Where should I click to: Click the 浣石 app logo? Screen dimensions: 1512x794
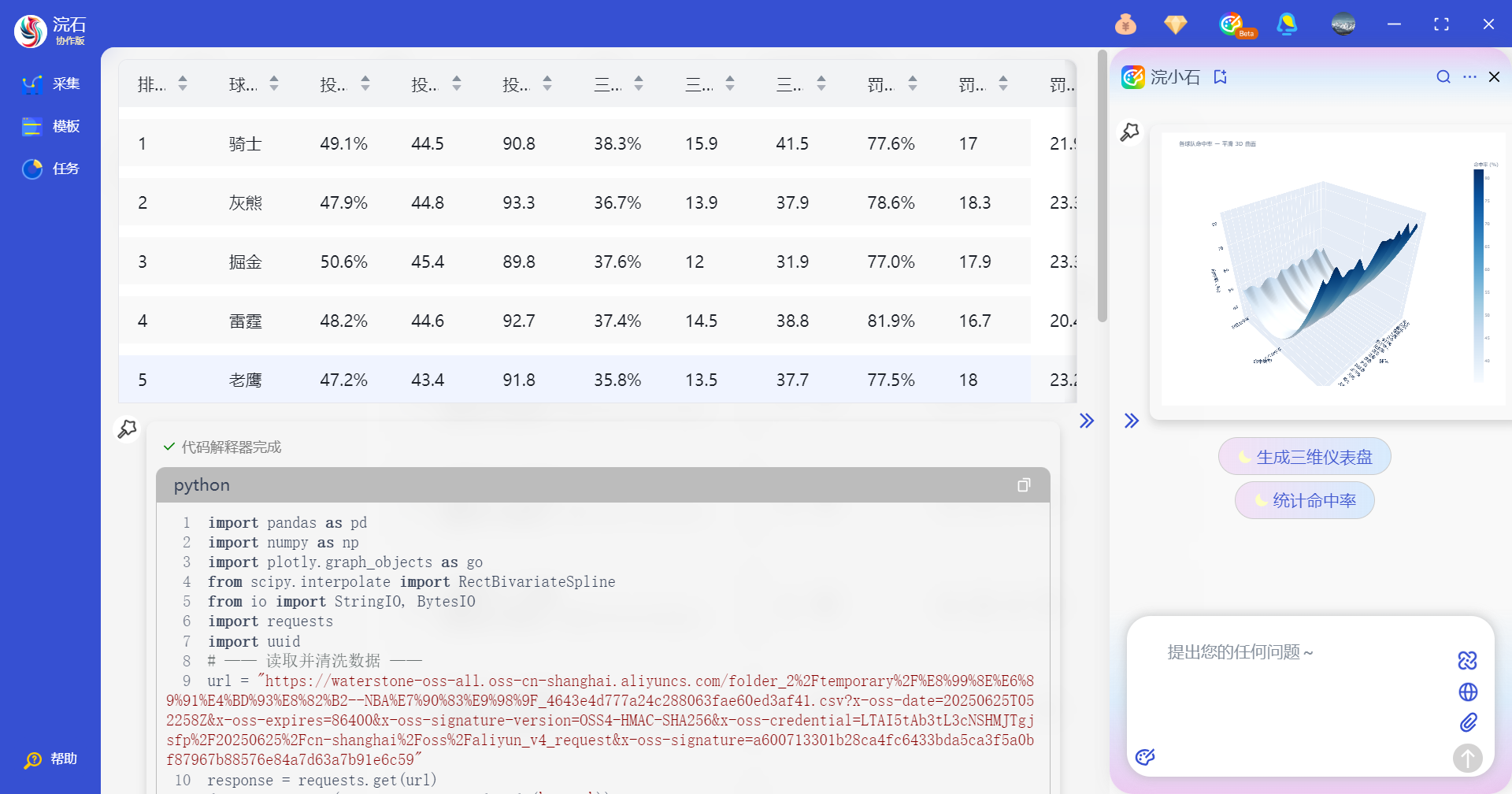[31, 32]
